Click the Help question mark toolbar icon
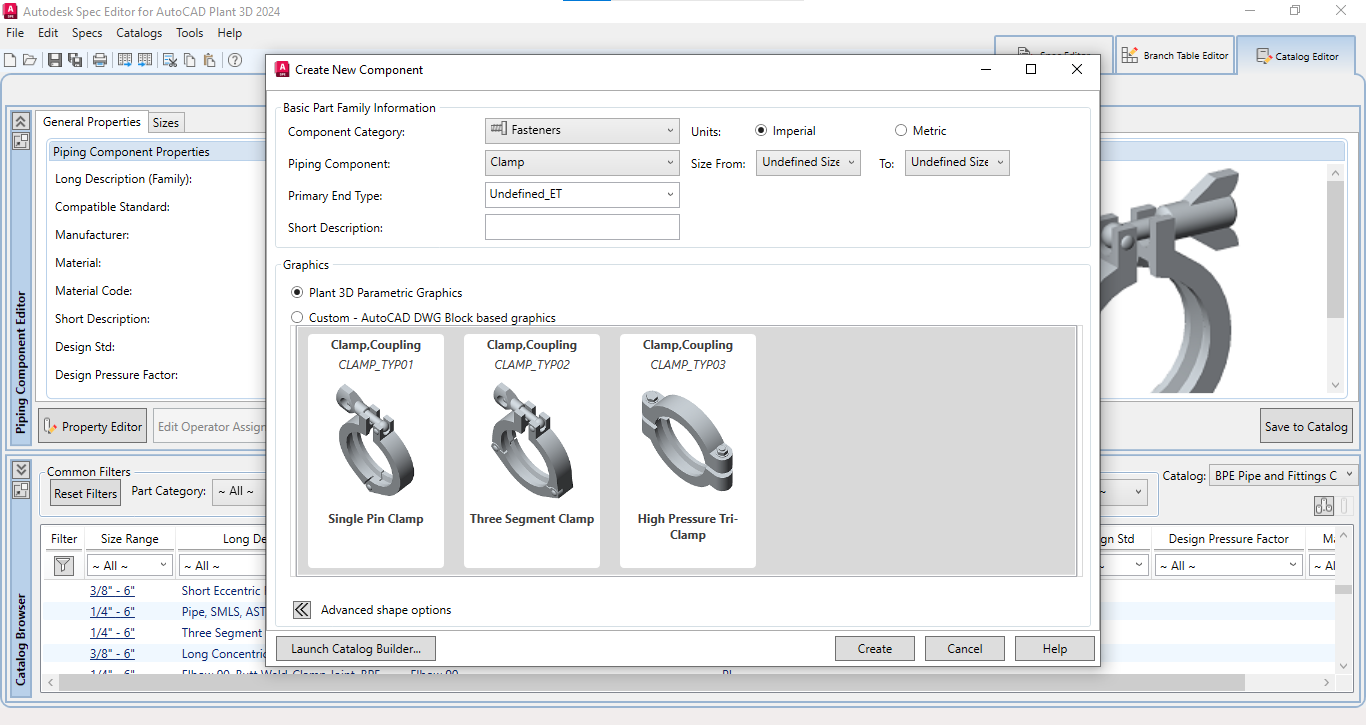Viewport: 1366px width, 725px height. coord(235,60)
